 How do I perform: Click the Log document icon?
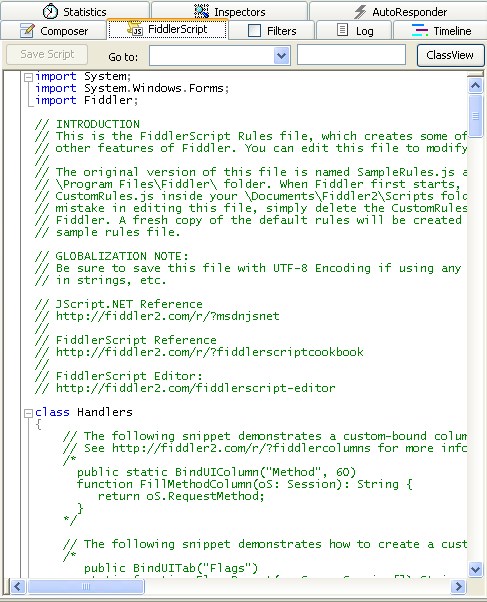pos(342,30)
